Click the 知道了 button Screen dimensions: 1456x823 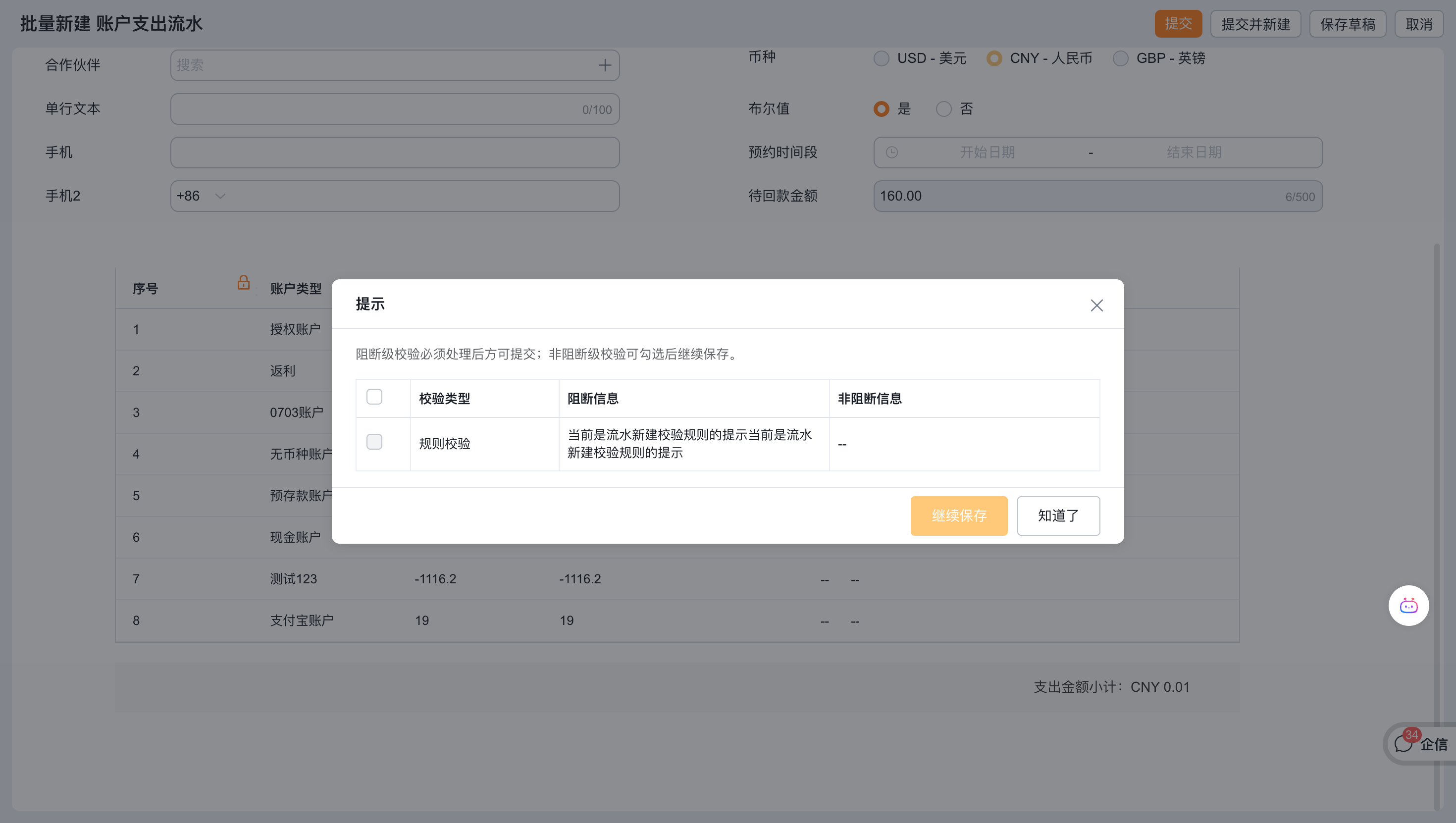point(1058,515)
